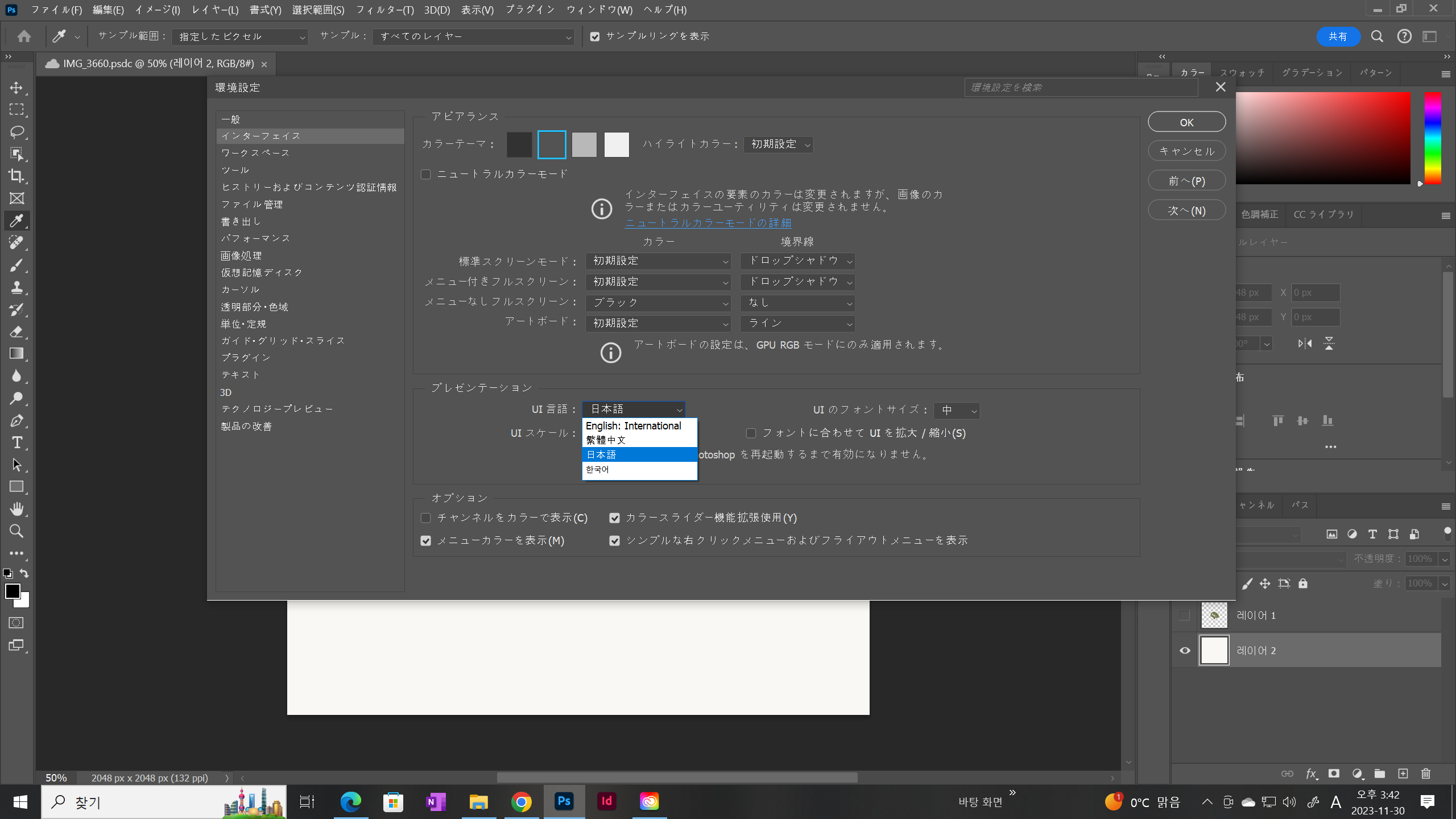The width and height of the screenshot is (1456, 819).
Task: Choose English: International from language list
Action: tap(639, 426)
